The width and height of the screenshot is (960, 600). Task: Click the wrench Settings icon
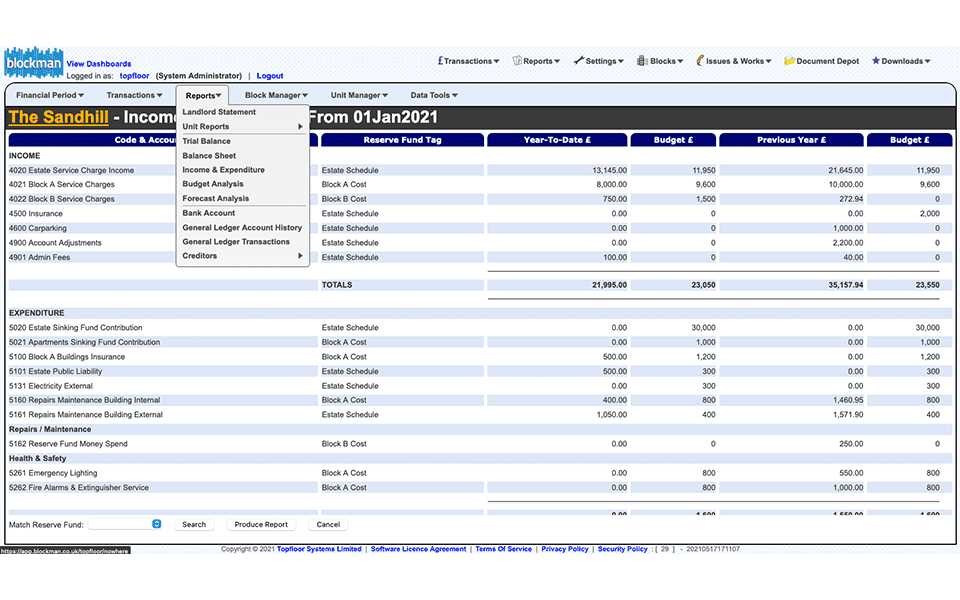(x=579, y=61)
